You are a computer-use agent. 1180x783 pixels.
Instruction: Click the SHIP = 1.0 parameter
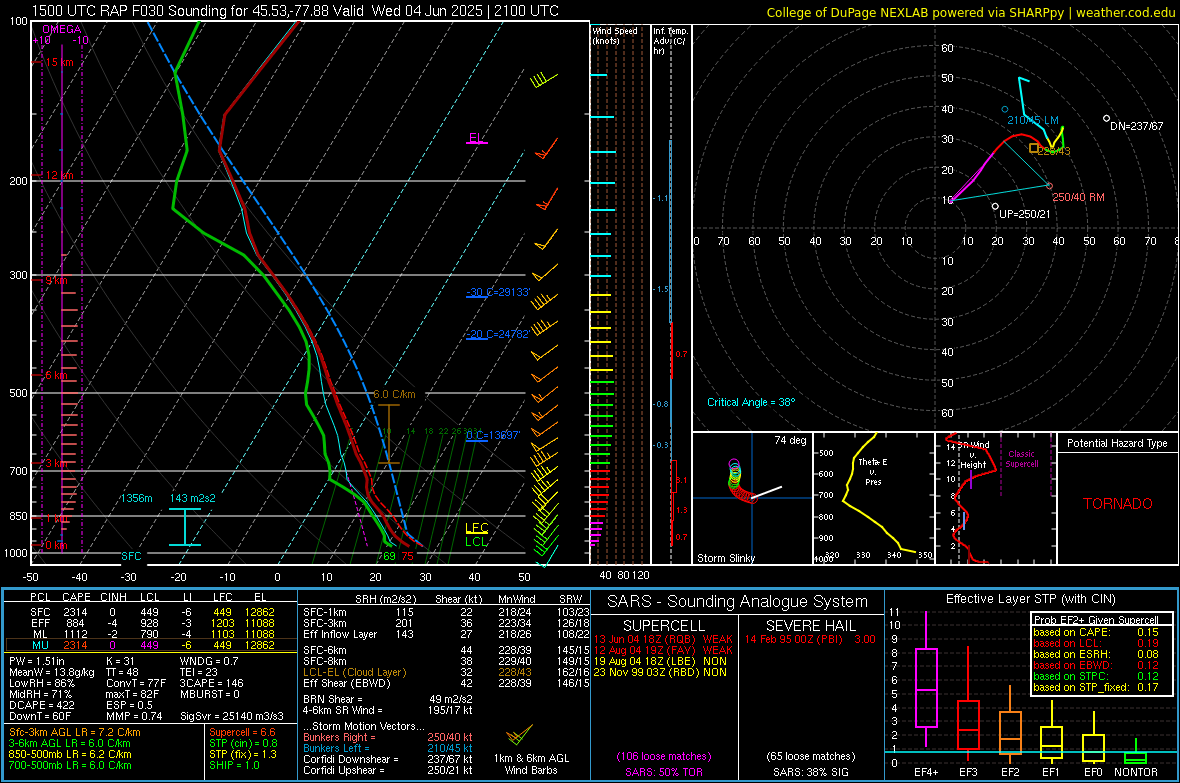click(234, 765)
